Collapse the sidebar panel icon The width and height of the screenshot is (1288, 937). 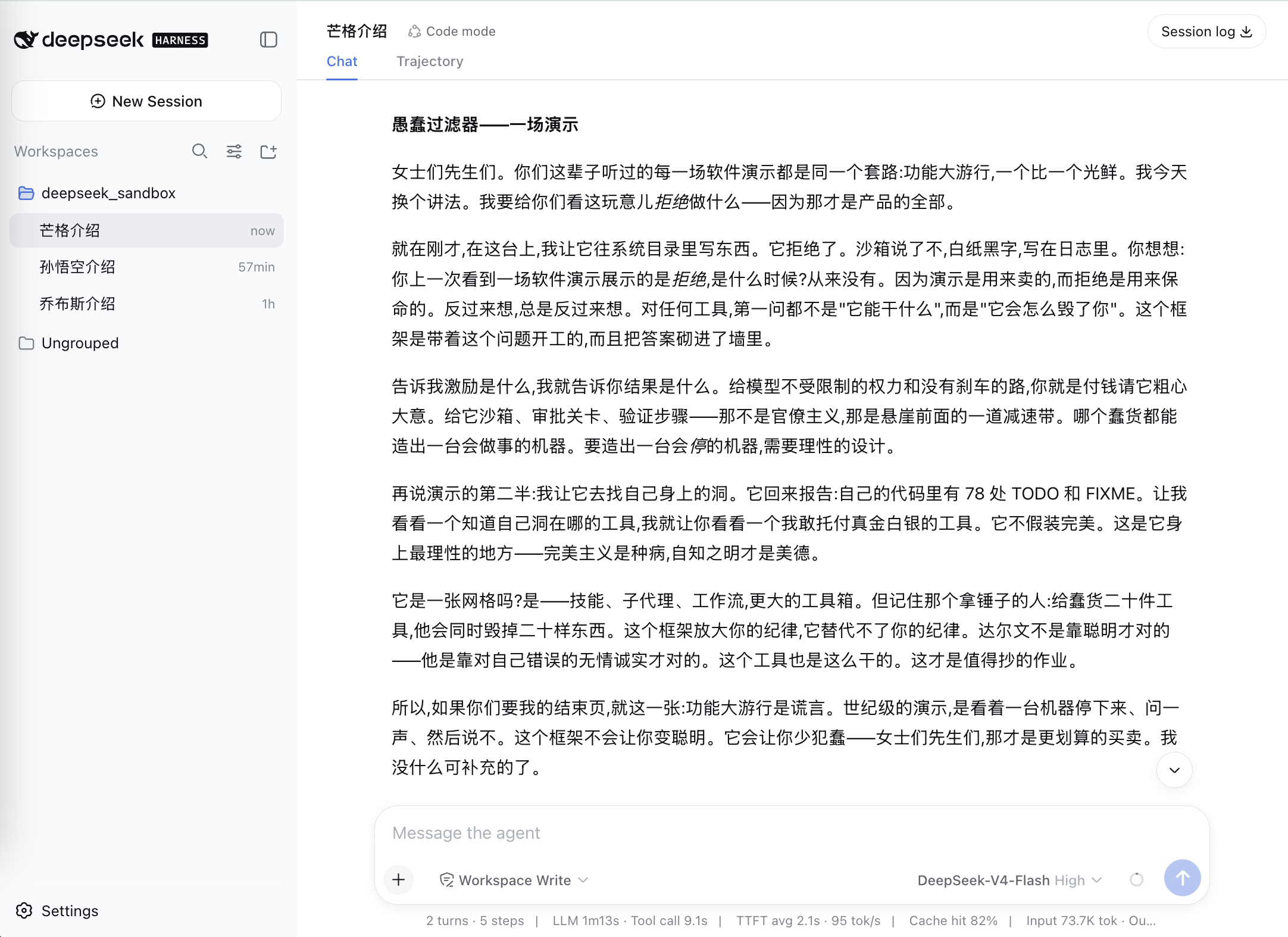268,40
